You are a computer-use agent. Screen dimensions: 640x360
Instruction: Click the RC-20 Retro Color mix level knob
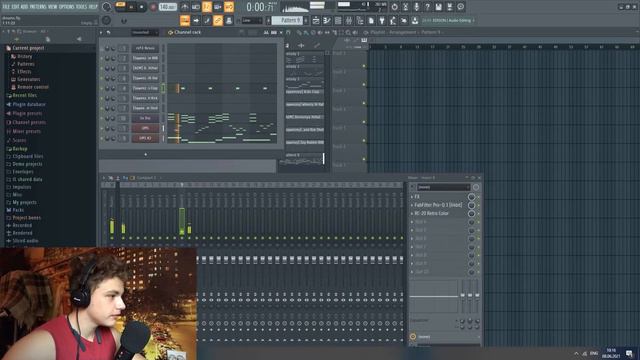[471, 213]
